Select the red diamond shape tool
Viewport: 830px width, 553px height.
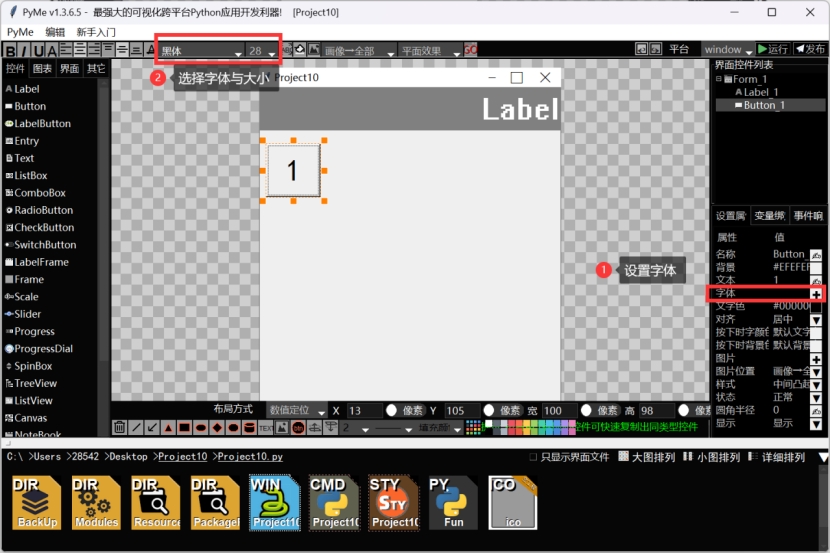tap(216, 428)
